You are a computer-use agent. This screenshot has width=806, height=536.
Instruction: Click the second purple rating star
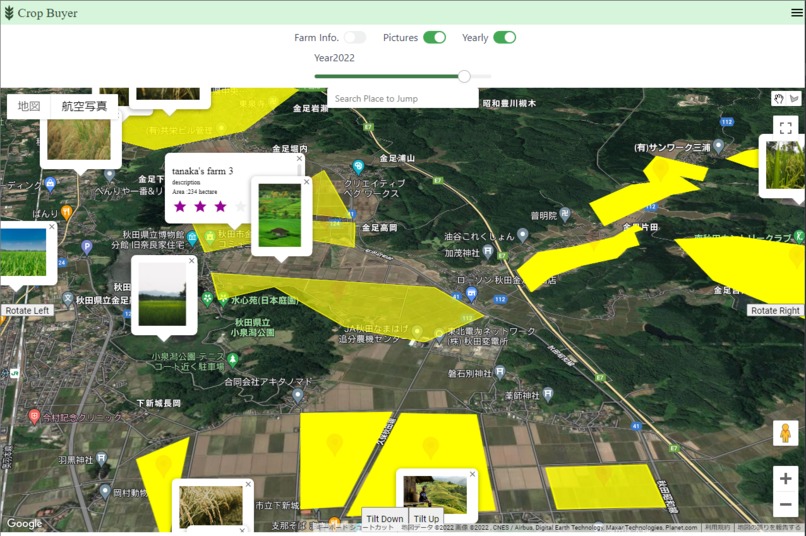click(x=200, y=207)
